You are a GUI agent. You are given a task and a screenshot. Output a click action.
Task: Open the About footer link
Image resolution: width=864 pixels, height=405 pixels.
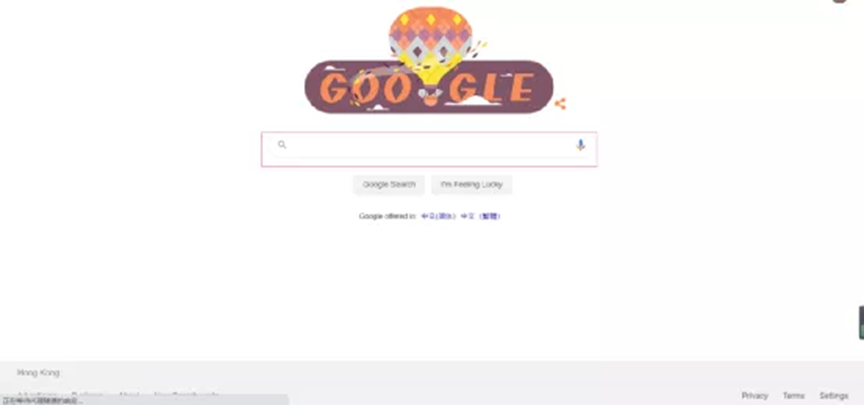(x=129, y=395)
